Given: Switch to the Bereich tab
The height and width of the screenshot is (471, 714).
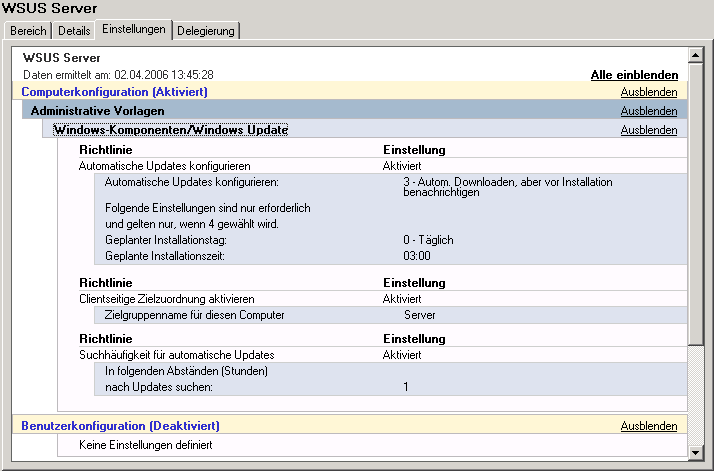Looking at the screenshot, I should [x=28, y=31].
